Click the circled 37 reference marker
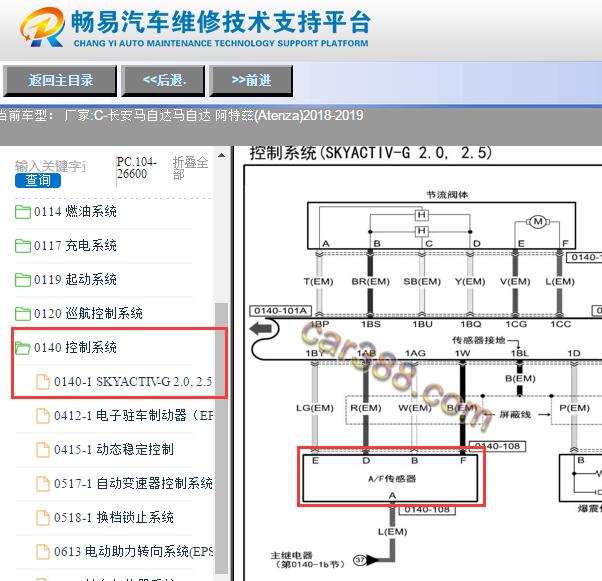 click(359, 560)
